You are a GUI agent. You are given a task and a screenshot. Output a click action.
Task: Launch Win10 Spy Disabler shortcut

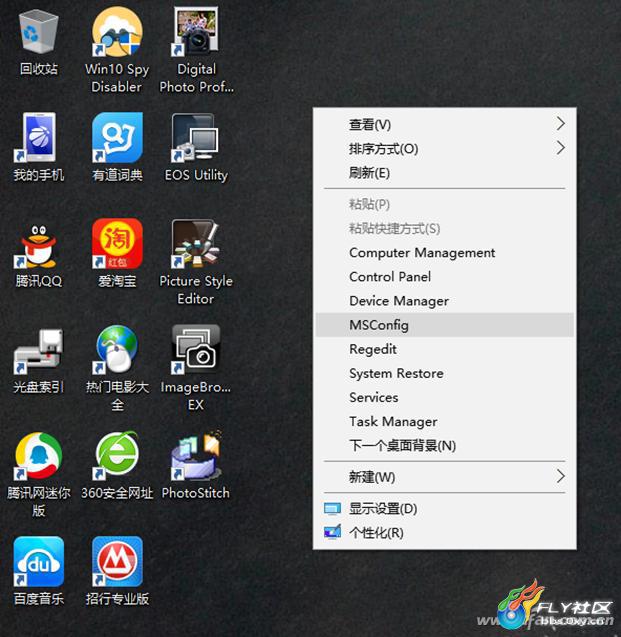point(117,31)
